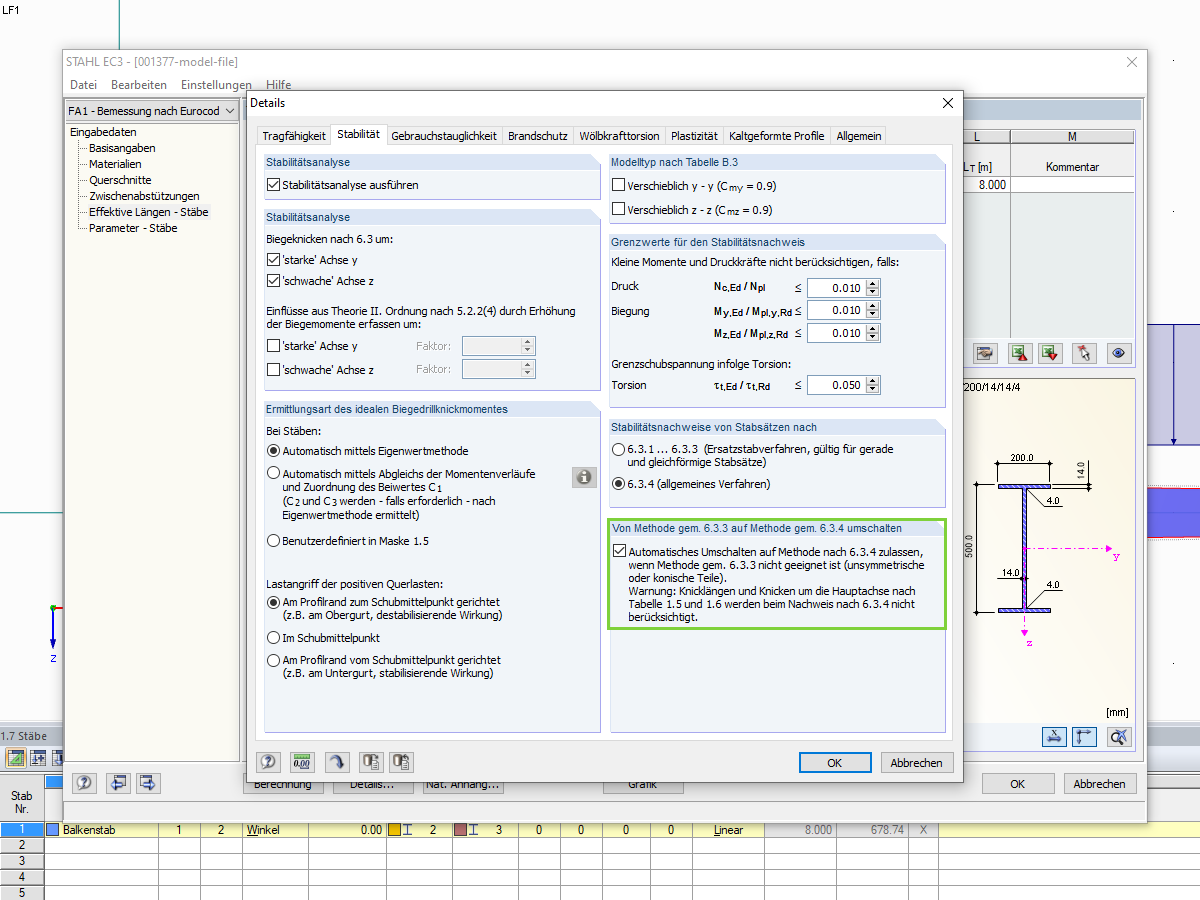Select the pick-object cursor icon
This screenshot has width=1200, height=900.
[x=1084, y=353]
